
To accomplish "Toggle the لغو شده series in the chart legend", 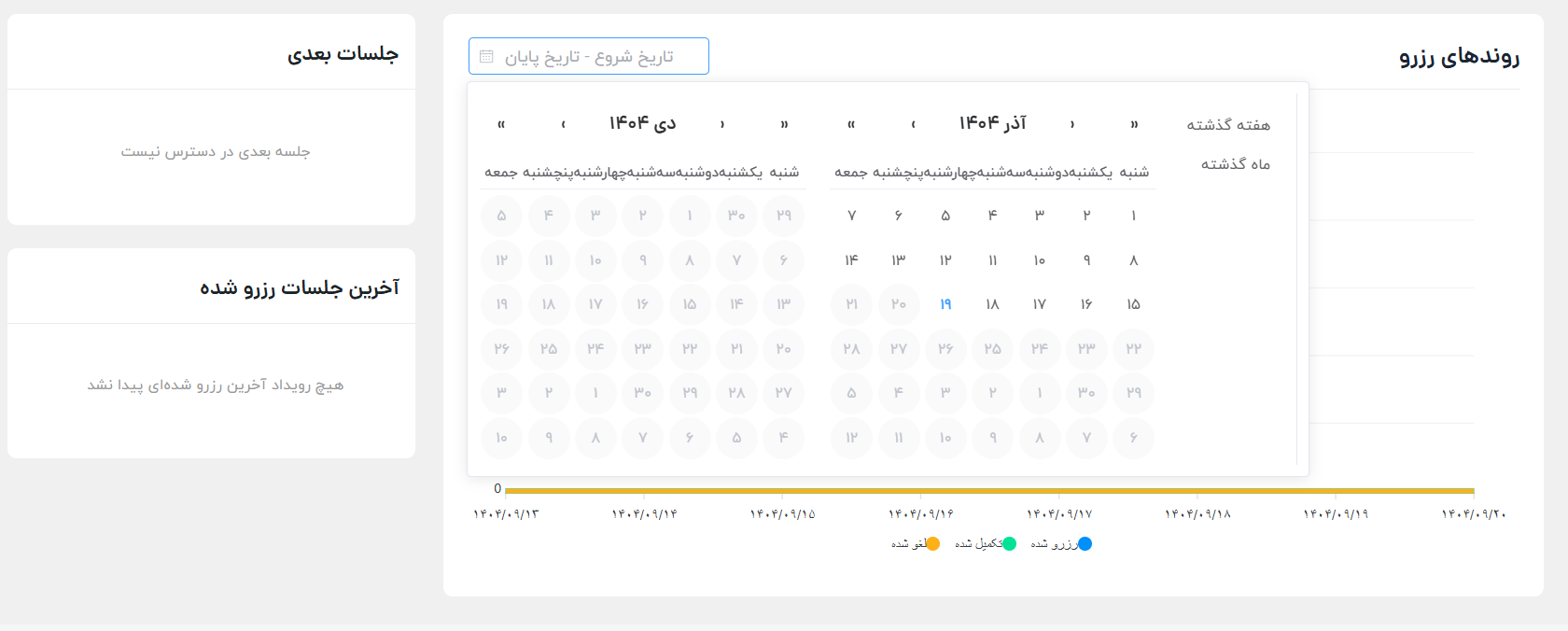I will (x=916, y=544).
